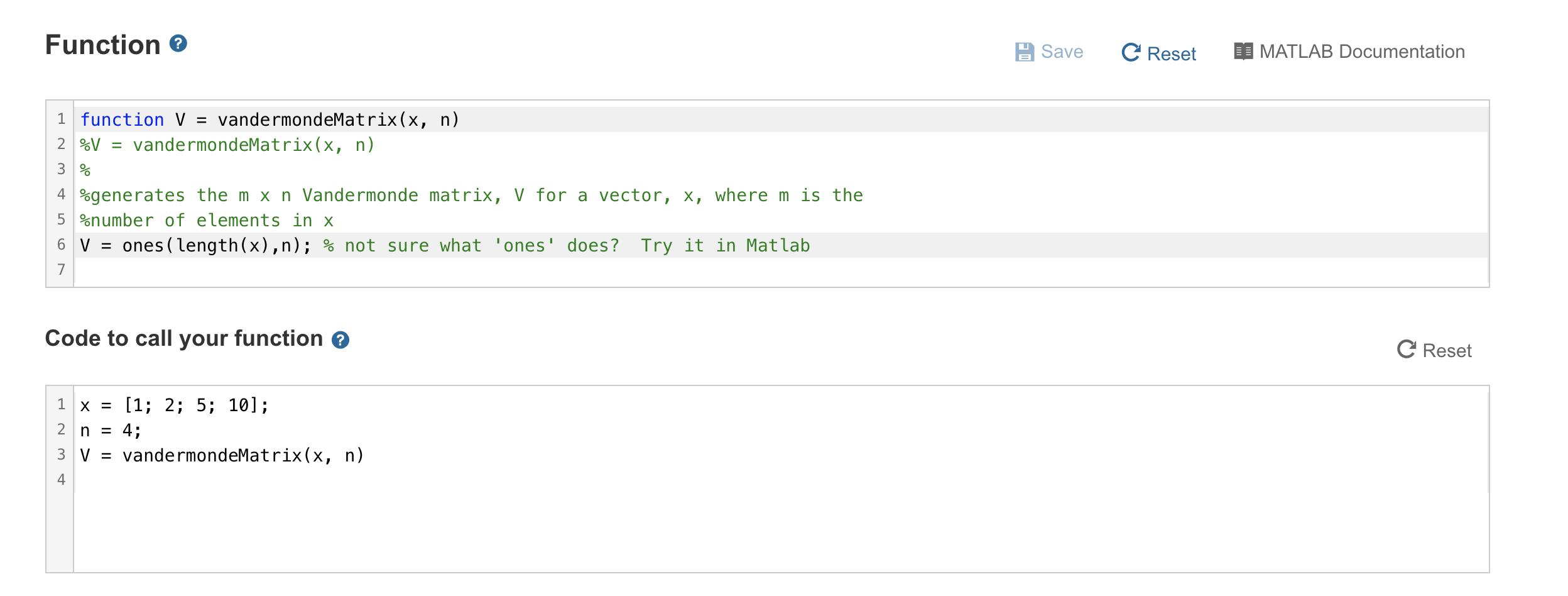
Task: Click the help icon beside Function heading
Action: tap(178, 43)
